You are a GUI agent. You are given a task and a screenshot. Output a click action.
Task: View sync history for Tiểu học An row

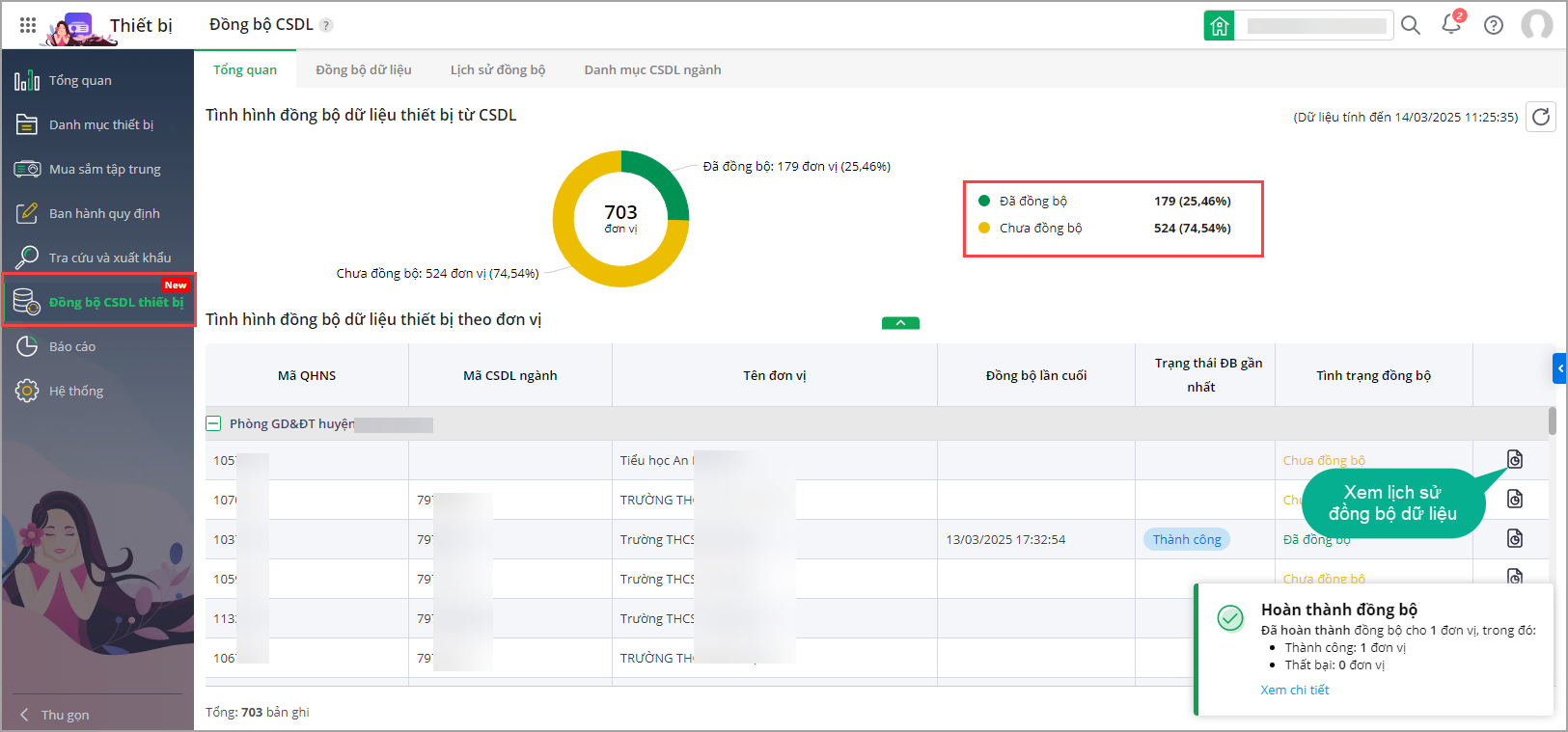pos(1515,459)
